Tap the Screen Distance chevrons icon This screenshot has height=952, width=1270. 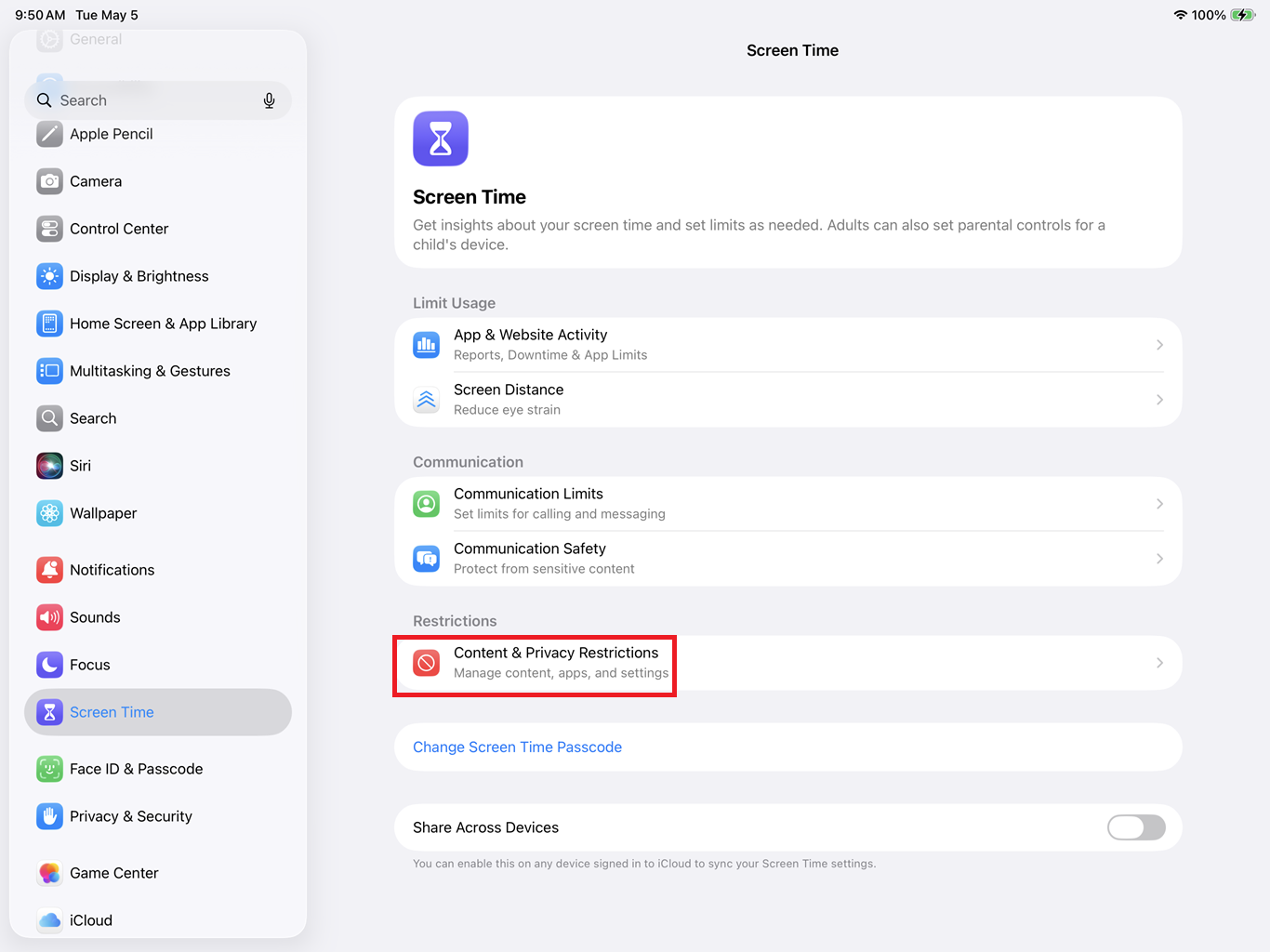coord(427,400)
